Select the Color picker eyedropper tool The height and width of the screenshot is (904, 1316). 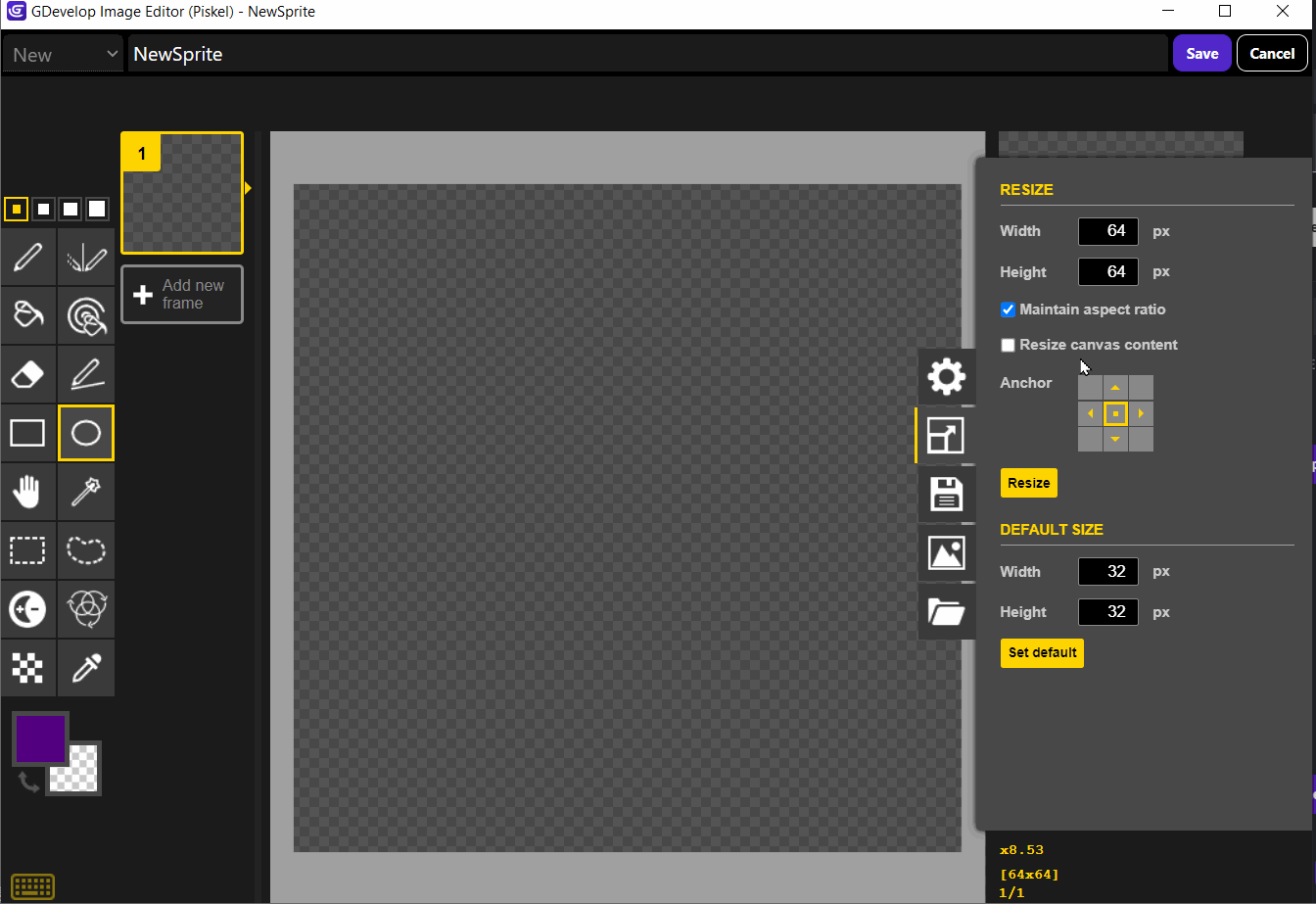(x=86, y=668)
